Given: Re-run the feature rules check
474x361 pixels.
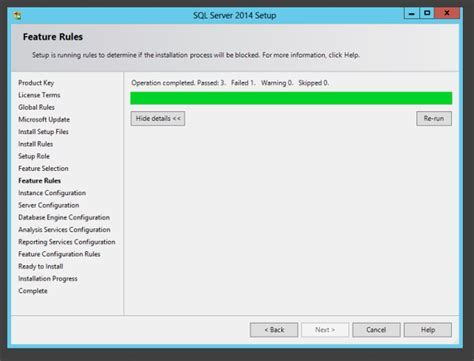Looking at the screenshot, I should coord(434,119).
